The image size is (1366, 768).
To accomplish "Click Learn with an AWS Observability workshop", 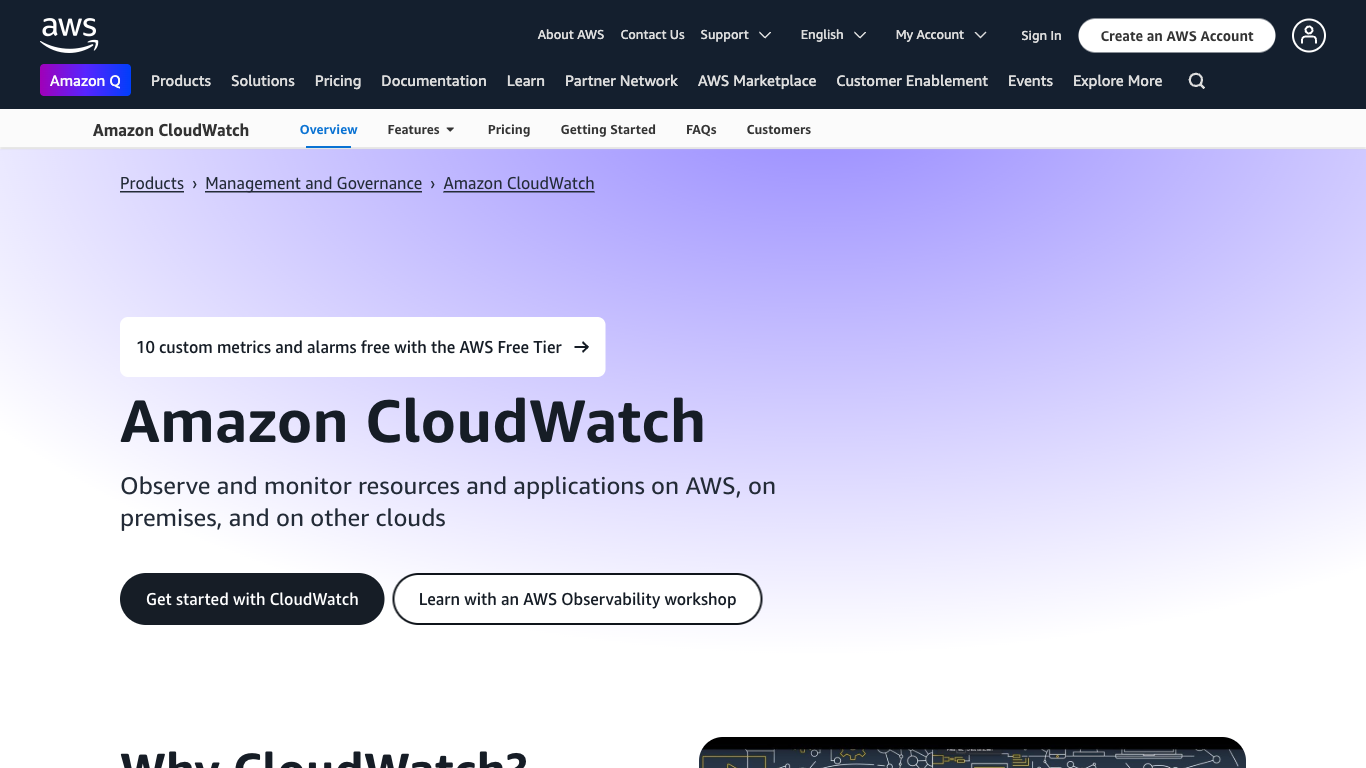I will (x=577, y=599).
